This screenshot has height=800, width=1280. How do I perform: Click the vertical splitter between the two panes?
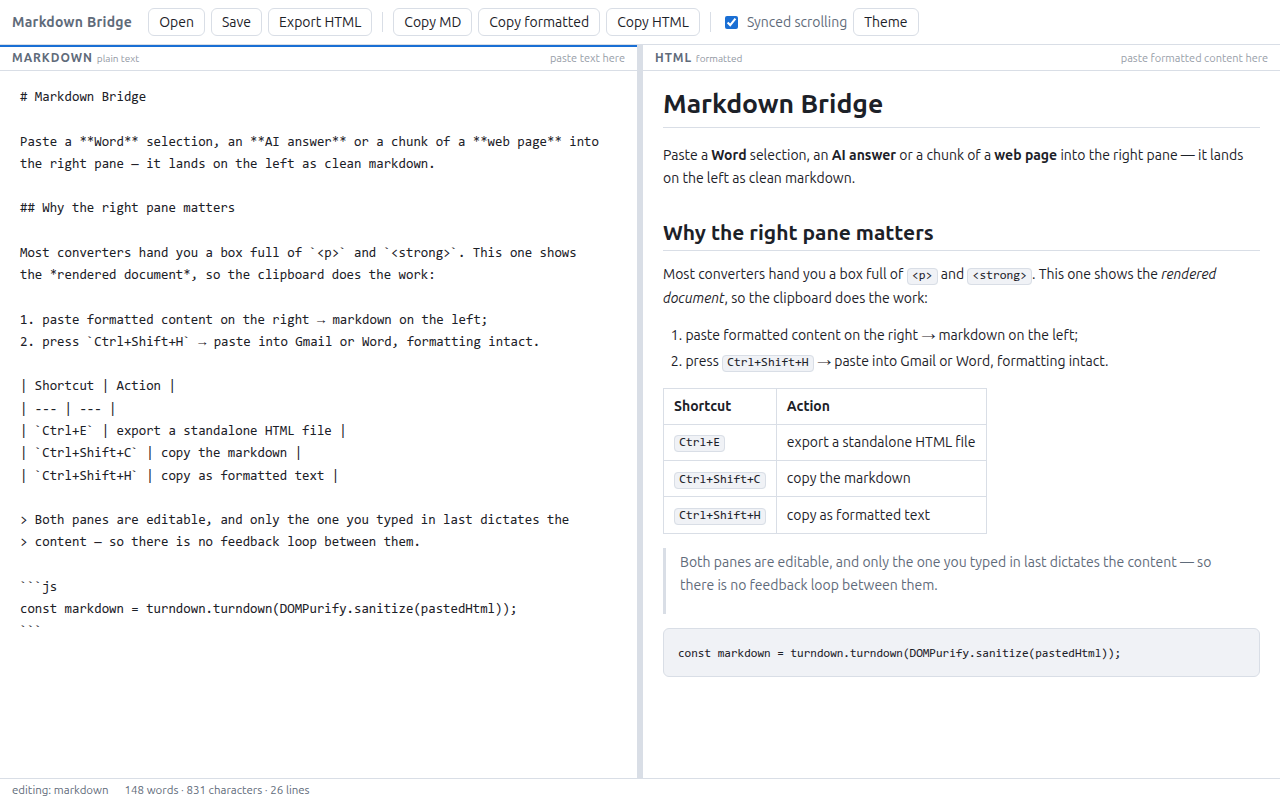click(640, 411)
